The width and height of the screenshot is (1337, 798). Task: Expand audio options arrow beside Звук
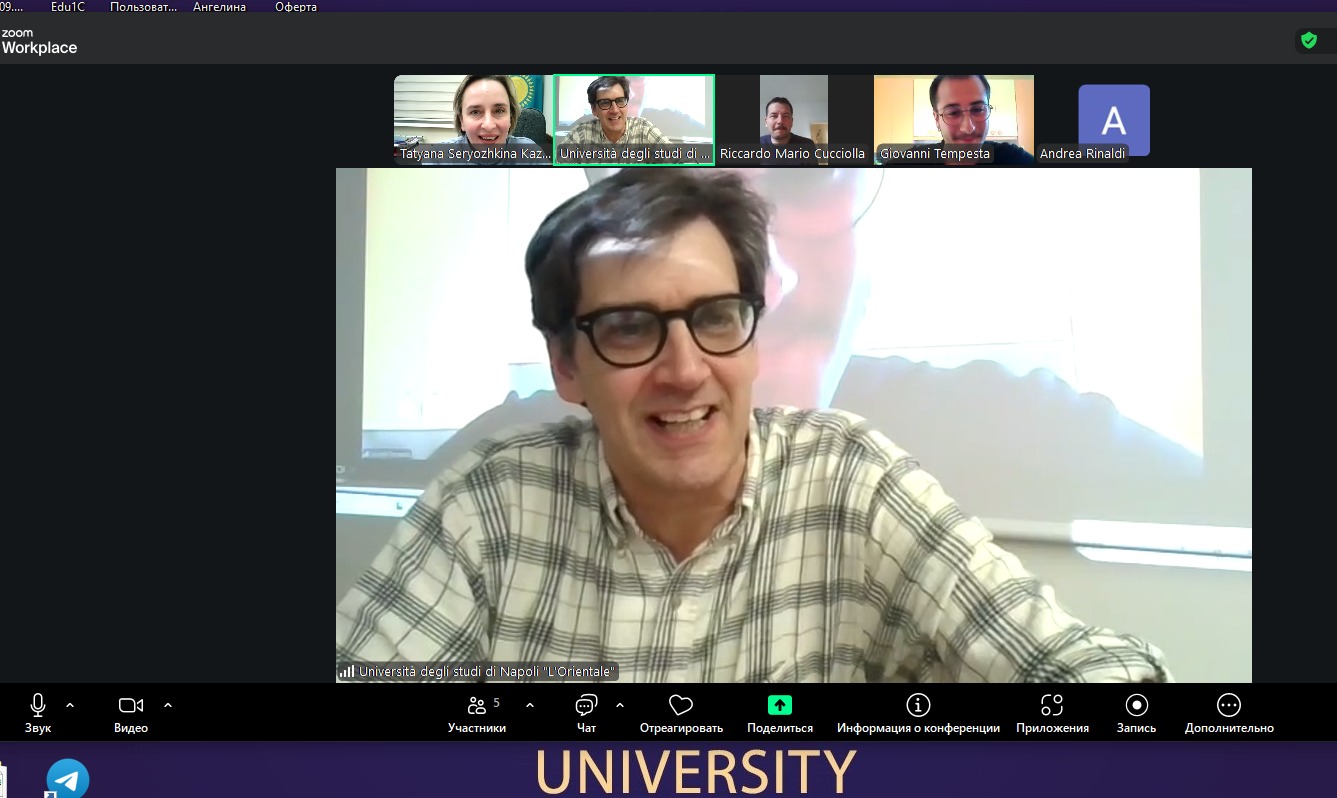(x=70, y=705)
